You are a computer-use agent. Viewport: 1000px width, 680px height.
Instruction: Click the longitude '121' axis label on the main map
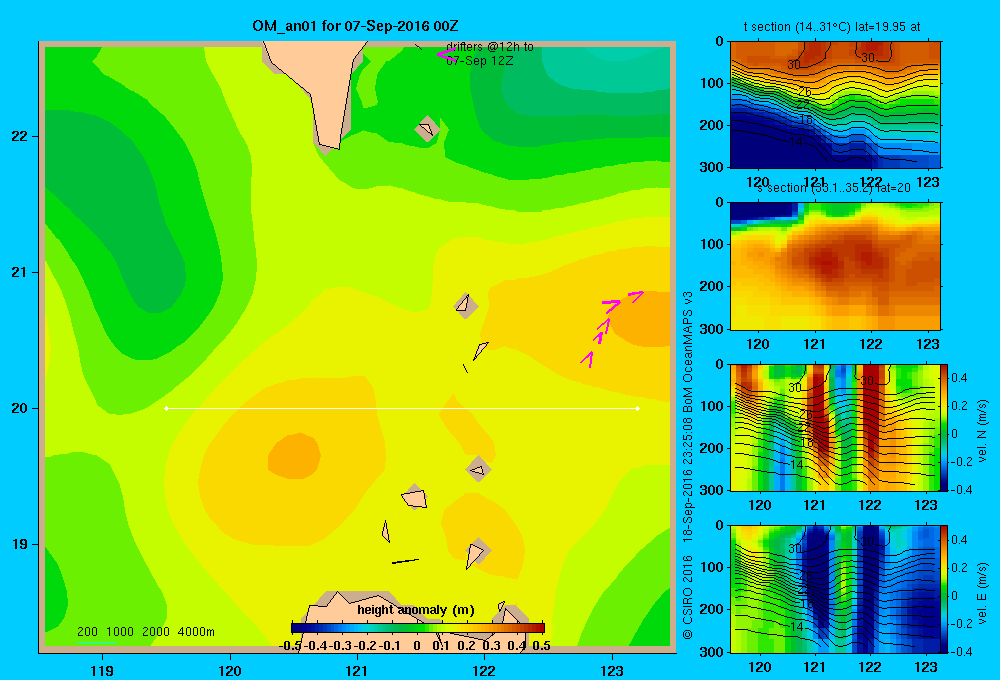pos(357,670)
